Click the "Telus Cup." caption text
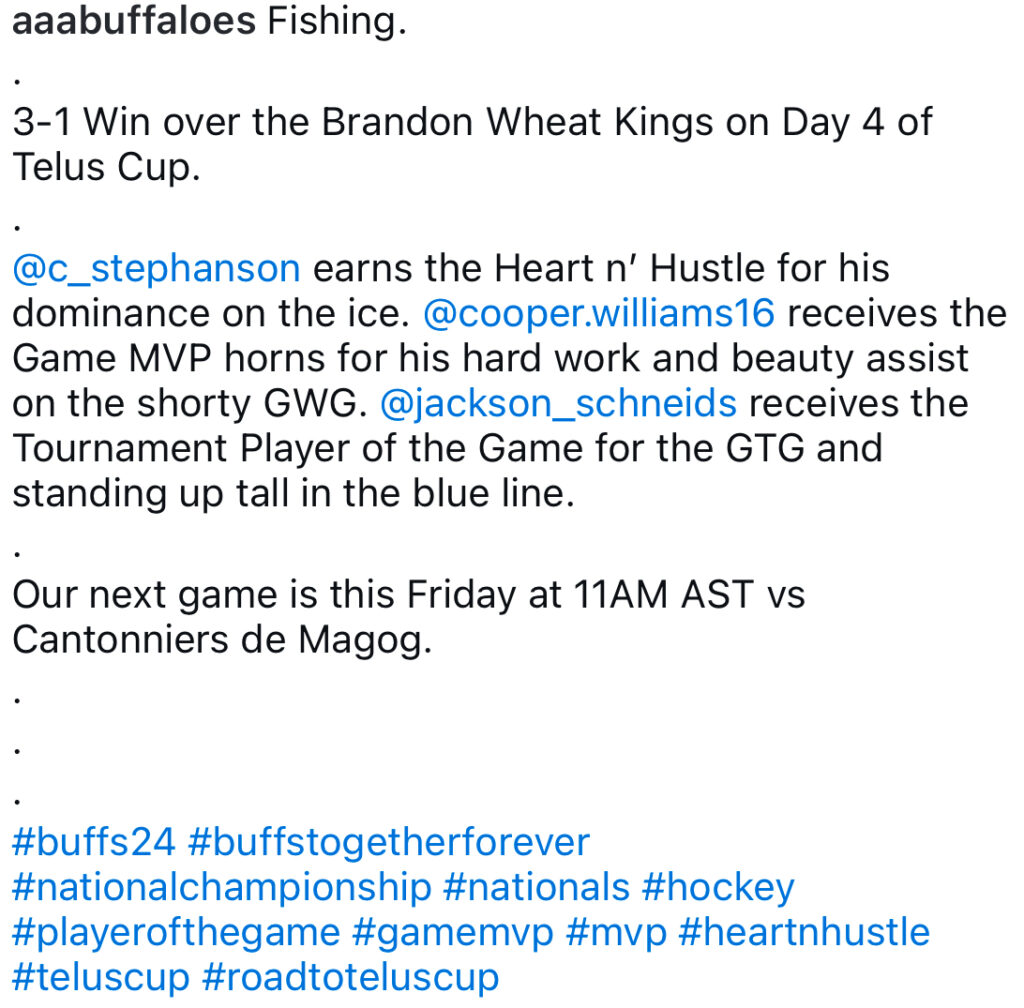Viewport: 1024px width, 1008px height. pos(106,167)
